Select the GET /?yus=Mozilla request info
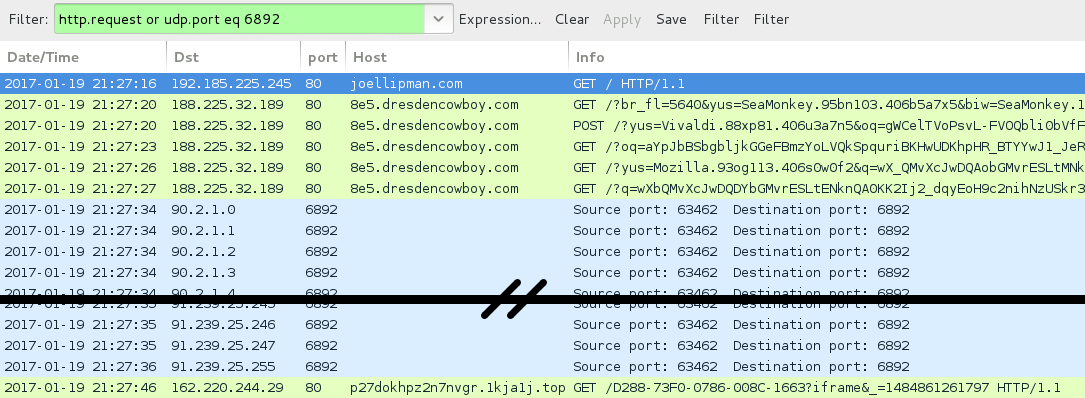This screenshot has width=1085, height=398. tap(828, 168)
